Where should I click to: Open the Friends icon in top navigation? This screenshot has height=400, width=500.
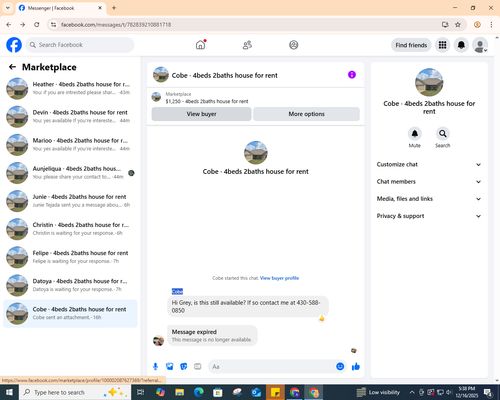click(247, 45)
